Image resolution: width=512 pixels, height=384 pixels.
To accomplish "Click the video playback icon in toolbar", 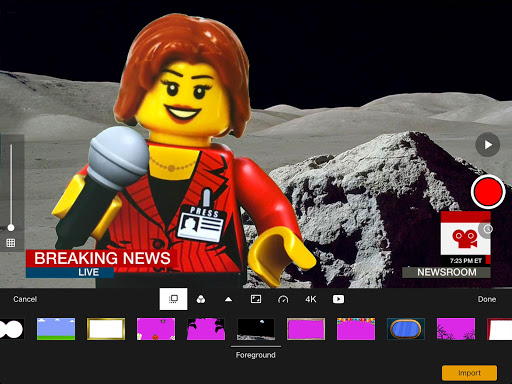I will click(338, 299).
